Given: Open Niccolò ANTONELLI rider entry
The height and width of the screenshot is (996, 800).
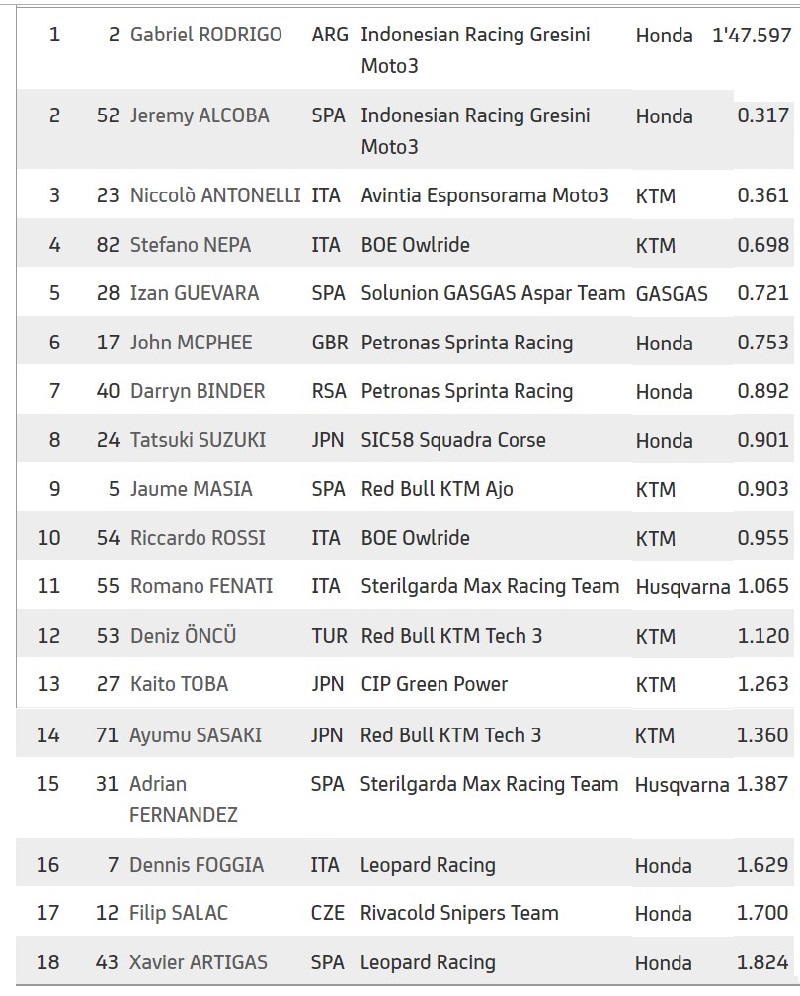Looking at the screenshot, I should pyautogui.click(x=215, y=195).
